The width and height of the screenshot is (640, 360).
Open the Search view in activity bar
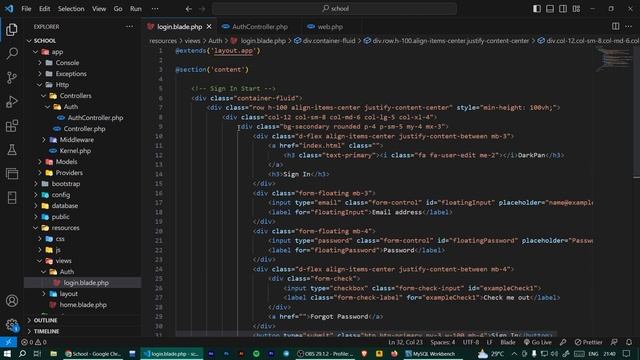coord(12,53)
